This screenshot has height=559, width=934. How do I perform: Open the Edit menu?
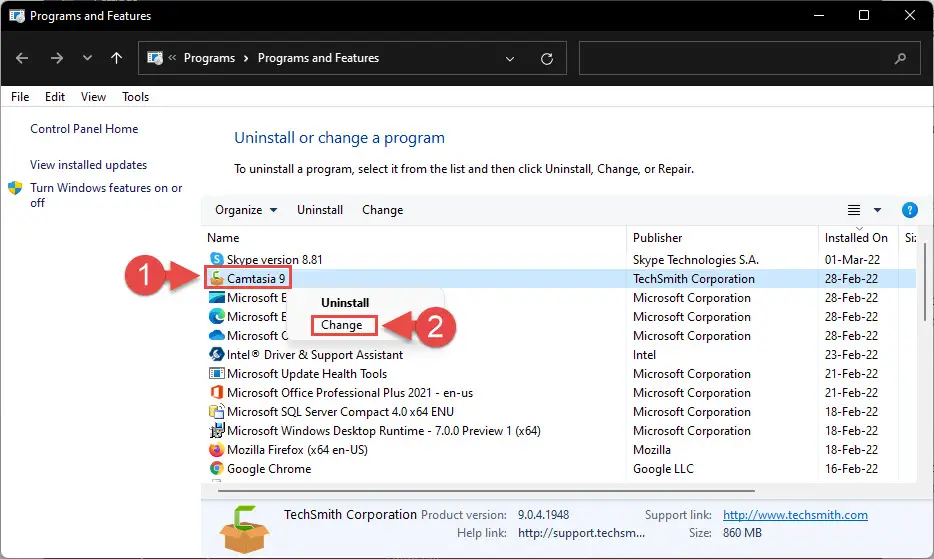click(x=55, y=97)
